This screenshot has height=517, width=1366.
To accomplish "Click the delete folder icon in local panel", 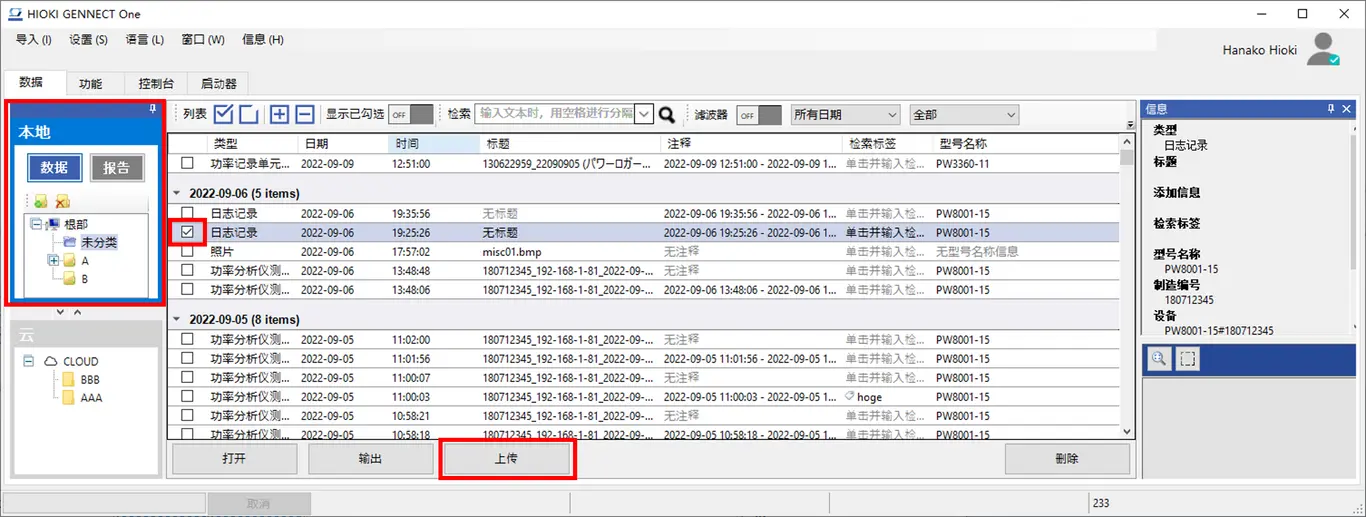I will pyautogui.click(x=62, y=202).
